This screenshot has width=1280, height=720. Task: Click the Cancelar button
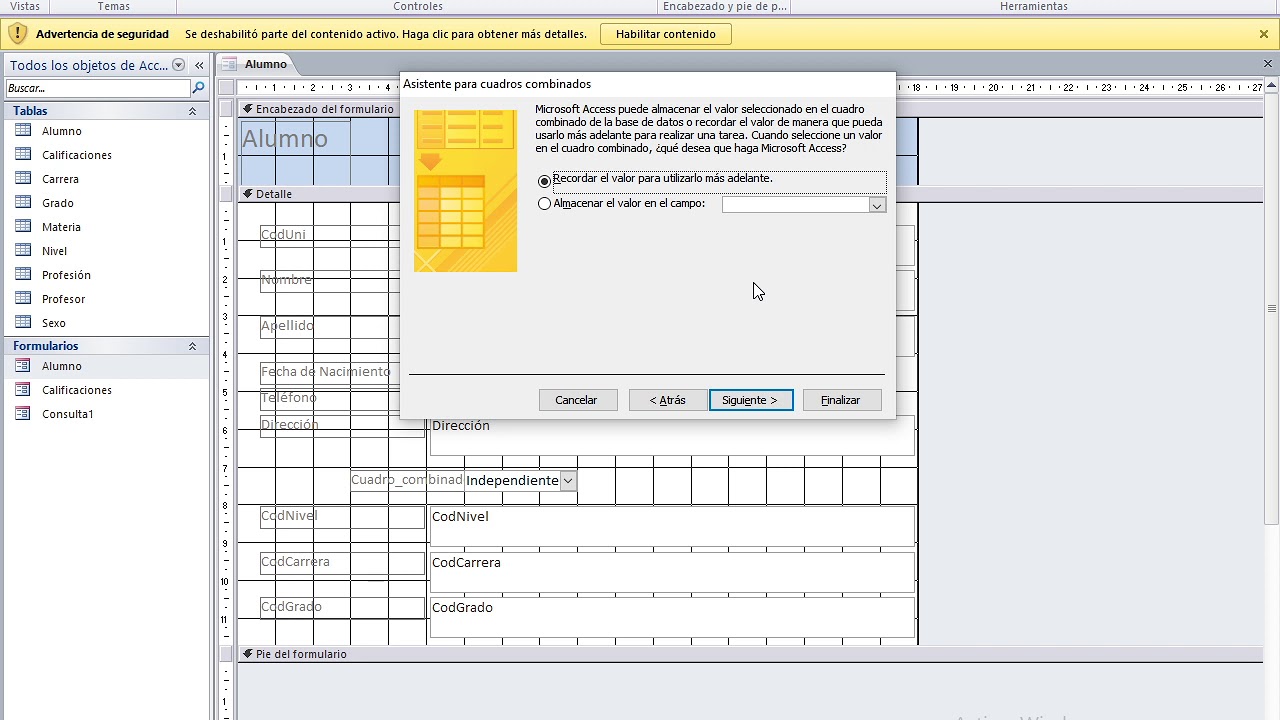[576, 400]
